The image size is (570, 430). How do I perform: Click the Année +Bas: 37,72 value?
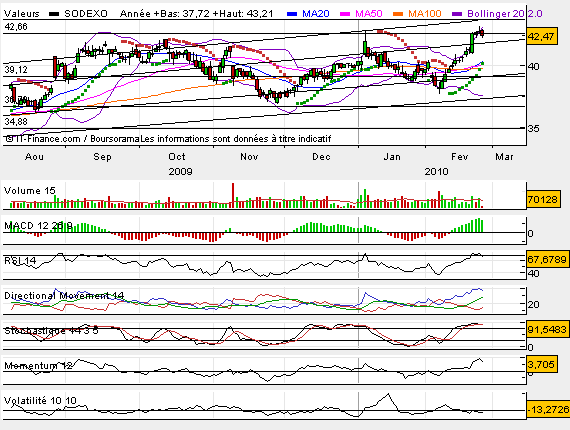(165, 14)
